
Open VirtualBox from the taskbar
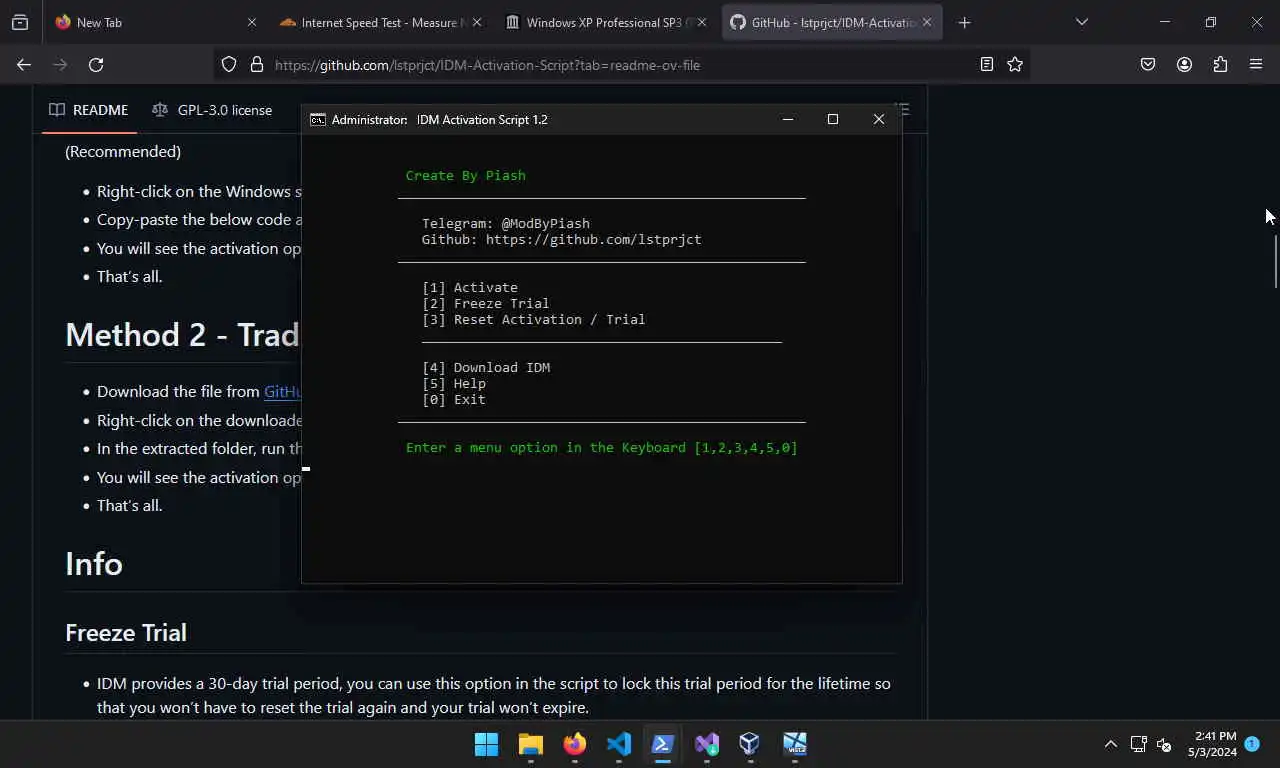click(750, 744)
